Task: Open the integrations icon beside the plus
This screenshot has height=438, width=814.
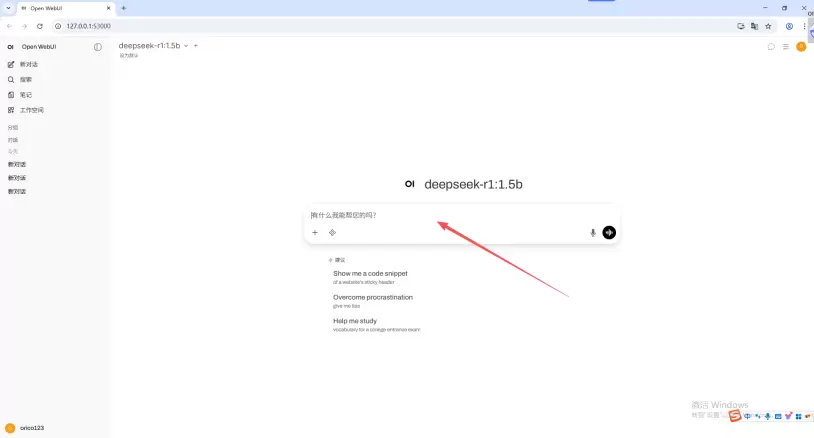Action: pyautogui.click(x=332, y=233)
